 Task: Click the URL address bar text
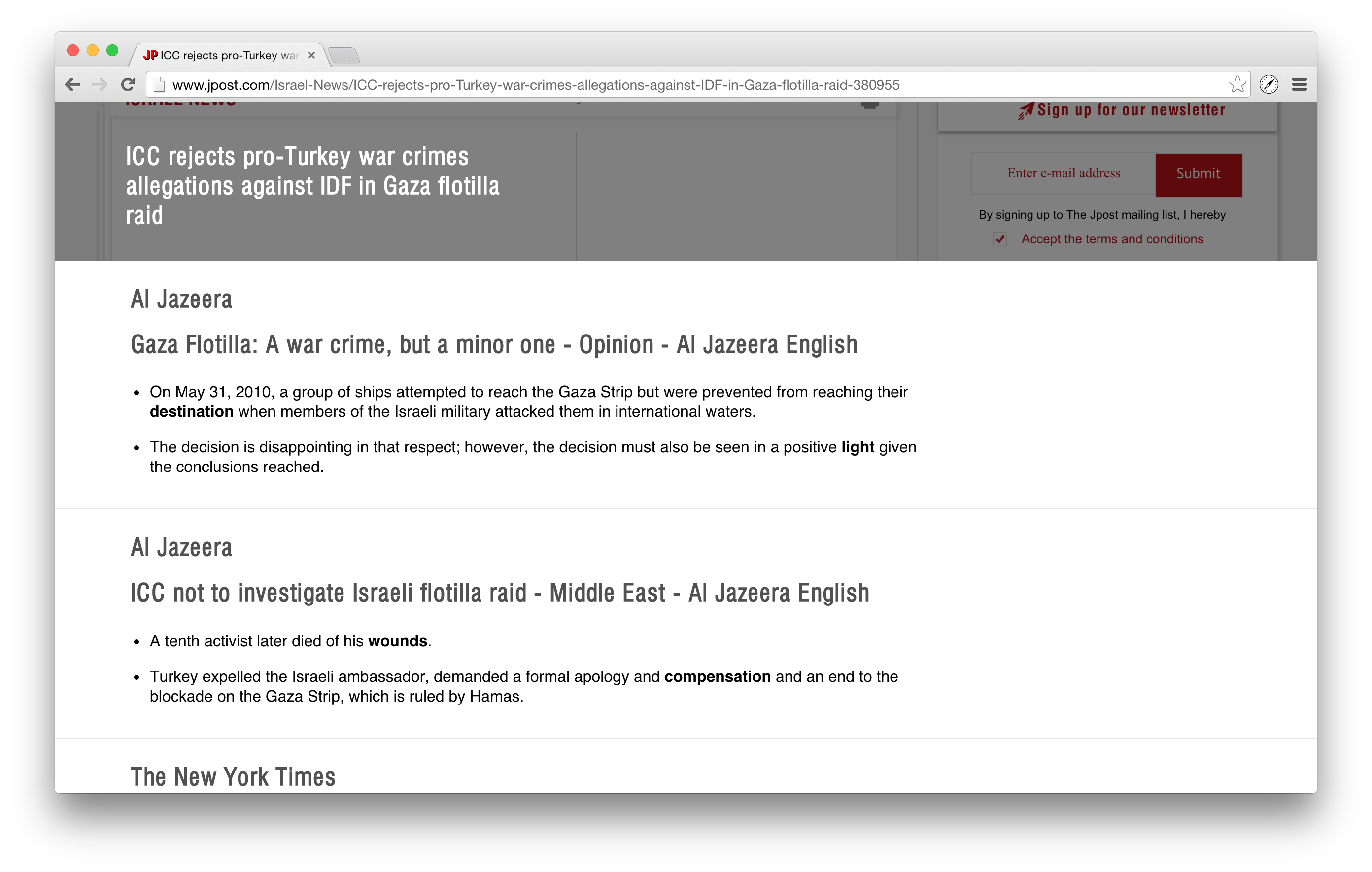click(x=536, y=85)
